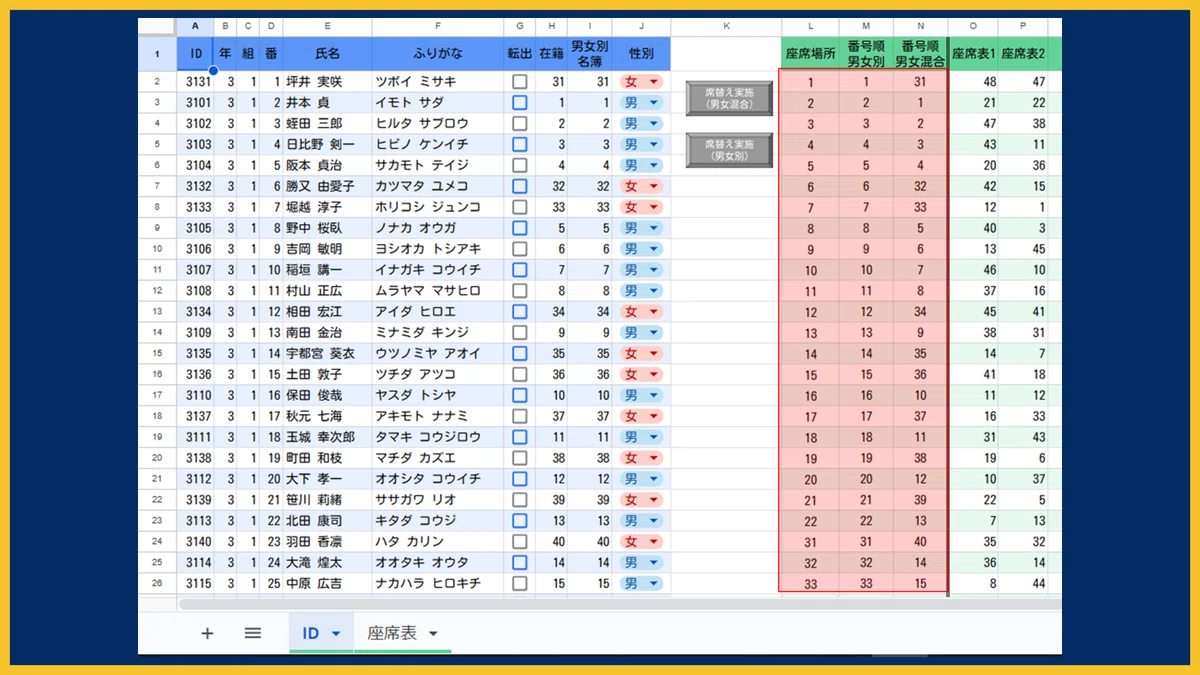1200x675 pixels.
Task: Click the 席替え実施(男女別) button
Action: click(x=729, y=150)
